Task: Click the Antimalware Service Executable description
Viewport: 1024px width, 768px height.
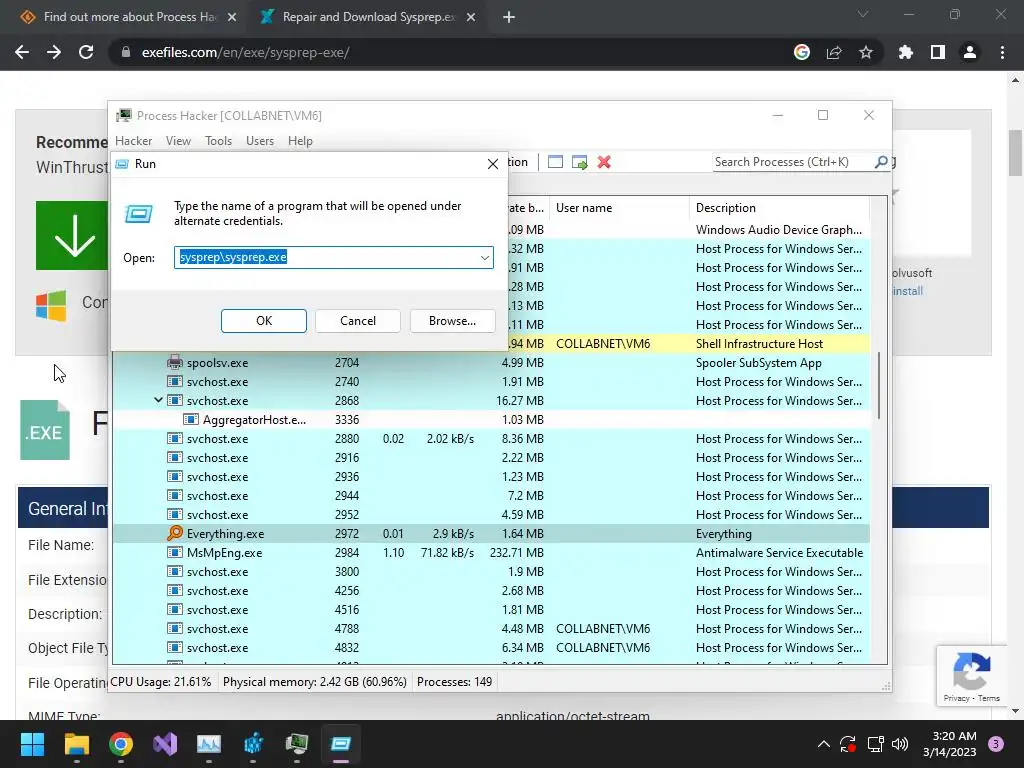Action: coord(779,552)
